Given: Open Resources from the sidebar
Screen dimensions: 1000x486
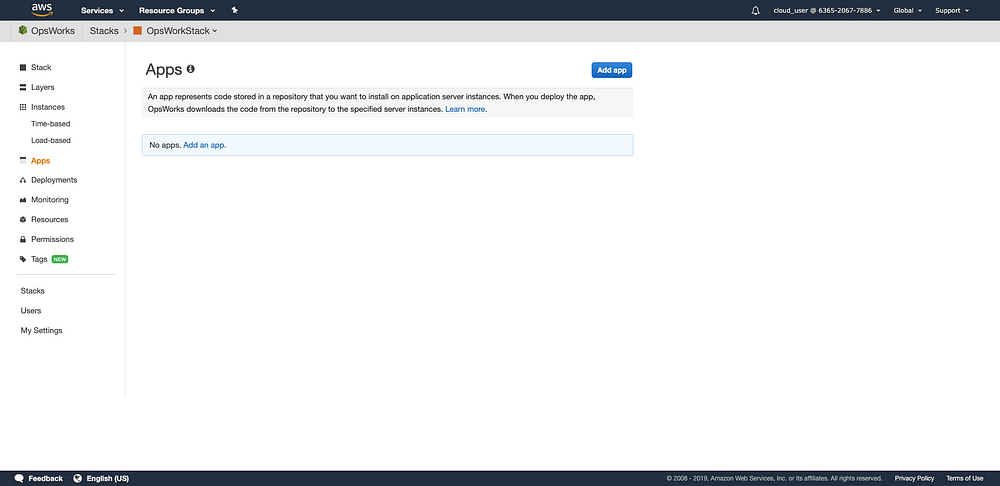Looking at the screenshot, I should (50, 219).
